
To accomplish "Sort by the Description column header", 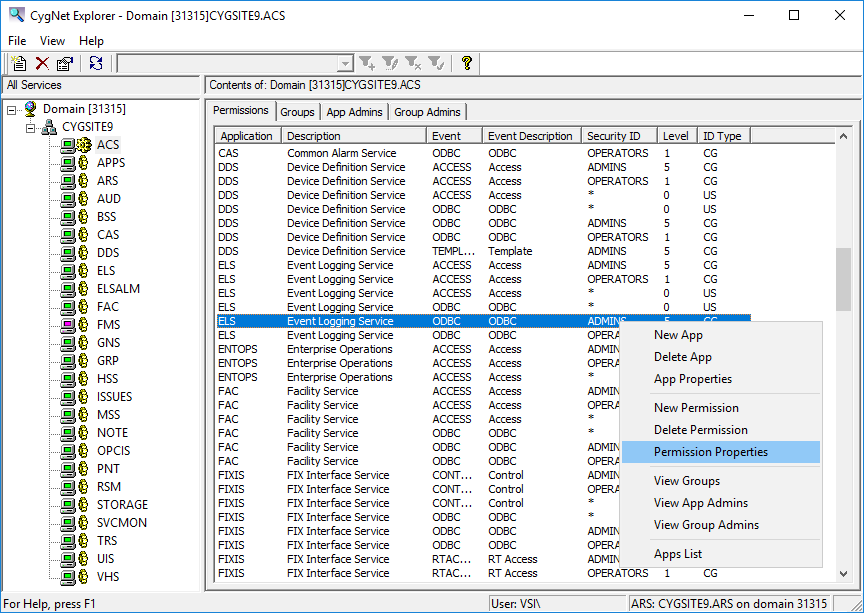I will point(354,136).
